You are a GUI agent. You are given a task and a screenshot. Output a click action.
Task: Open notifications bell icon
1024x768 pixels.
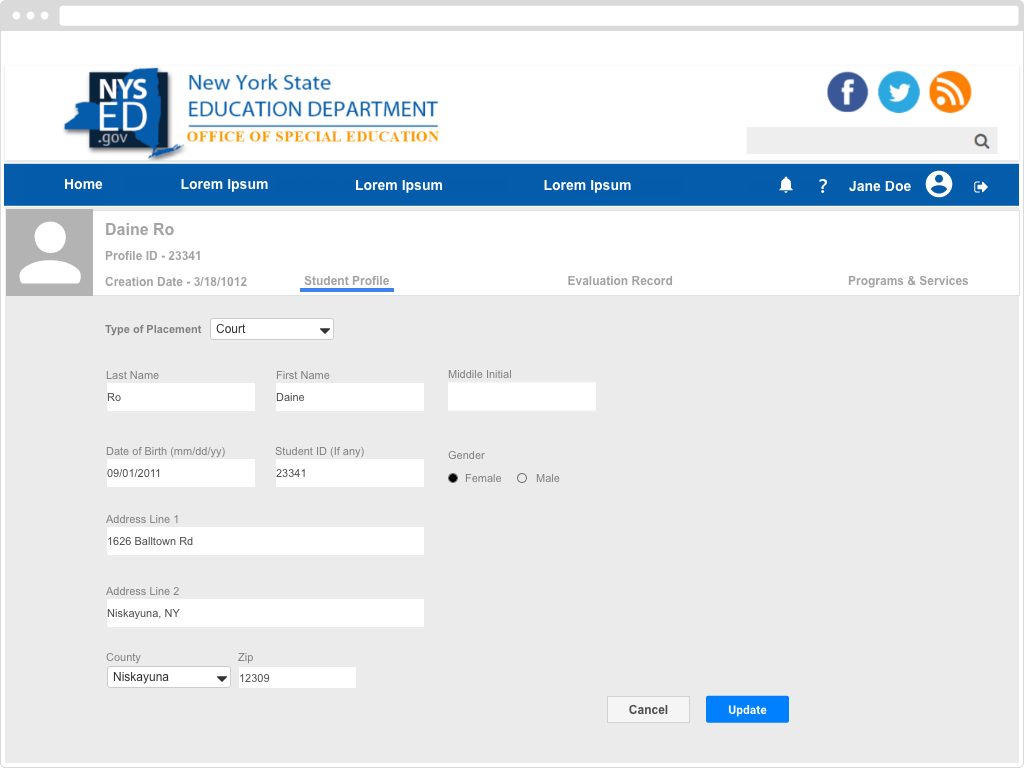click(x=786, y=185)
